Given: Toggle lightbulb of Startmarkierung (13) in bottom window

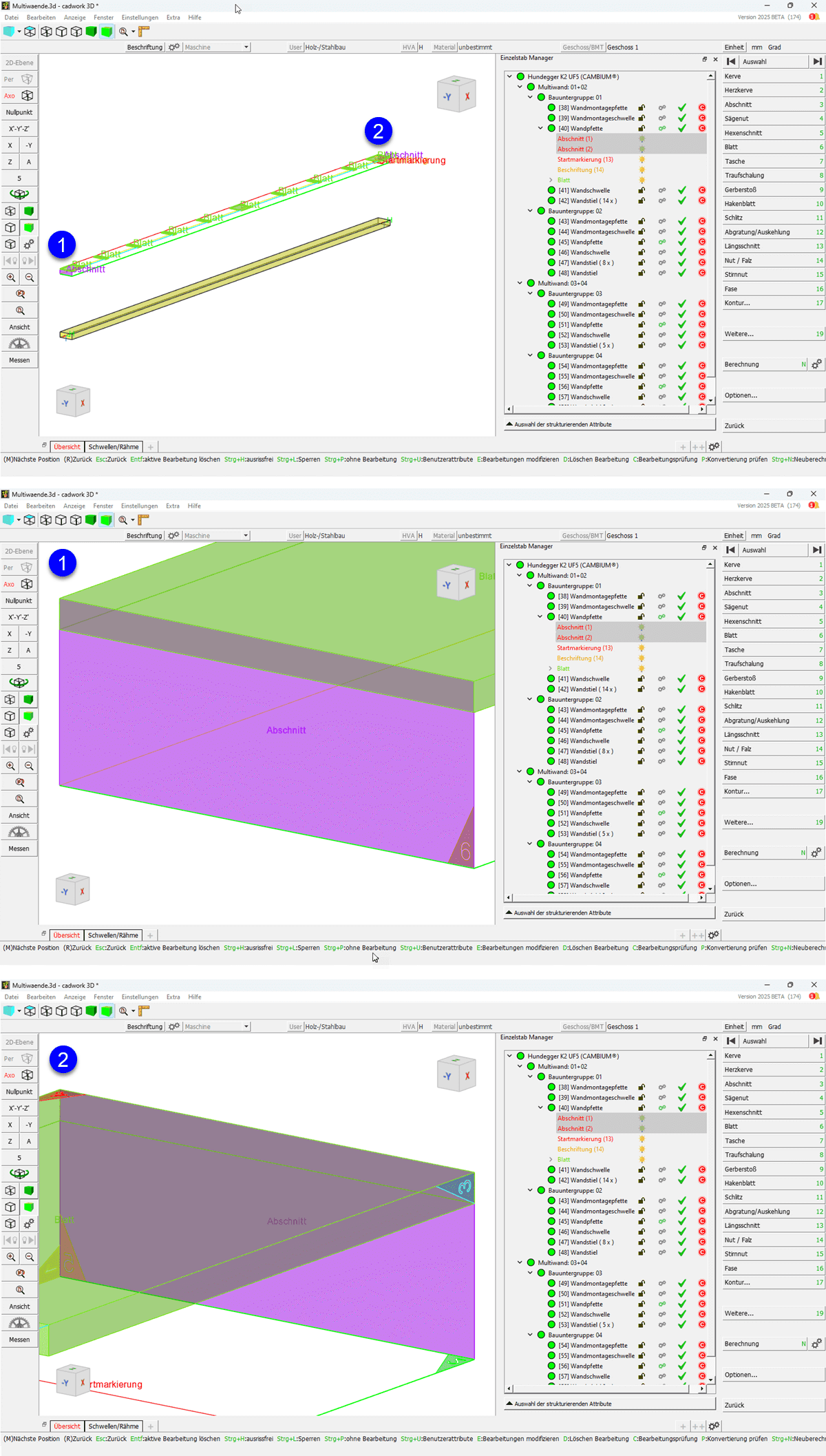Looking at the screenshot, I should click(642, 1139).
